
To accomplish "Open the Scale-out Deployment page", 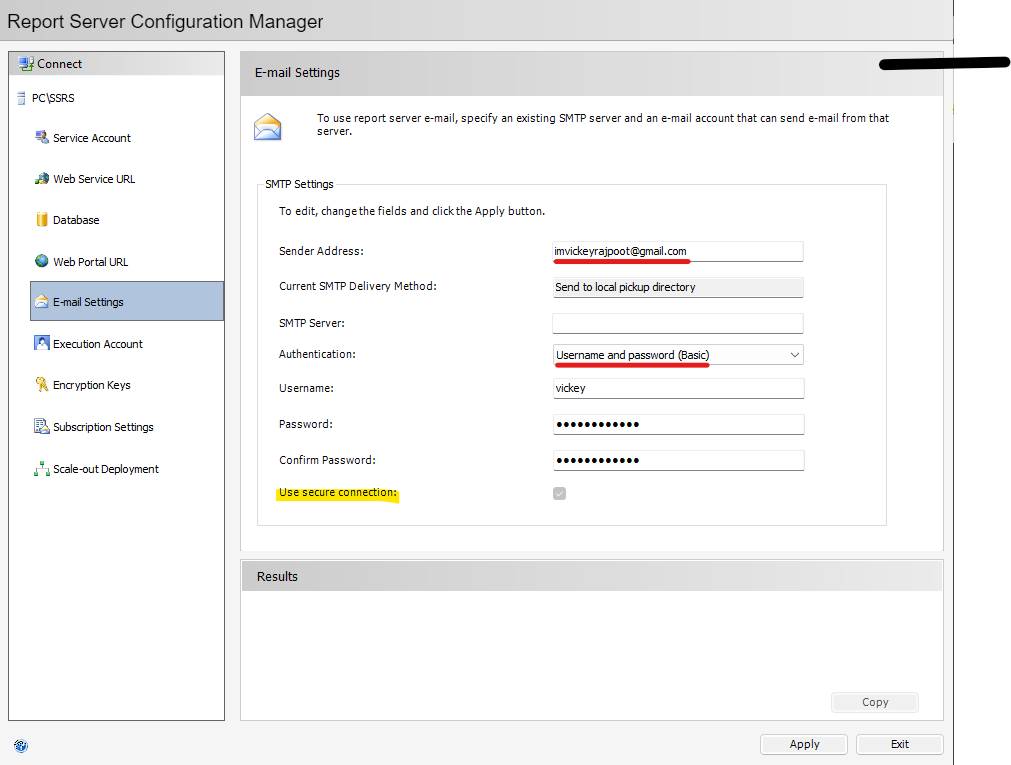I will [106, 469].
